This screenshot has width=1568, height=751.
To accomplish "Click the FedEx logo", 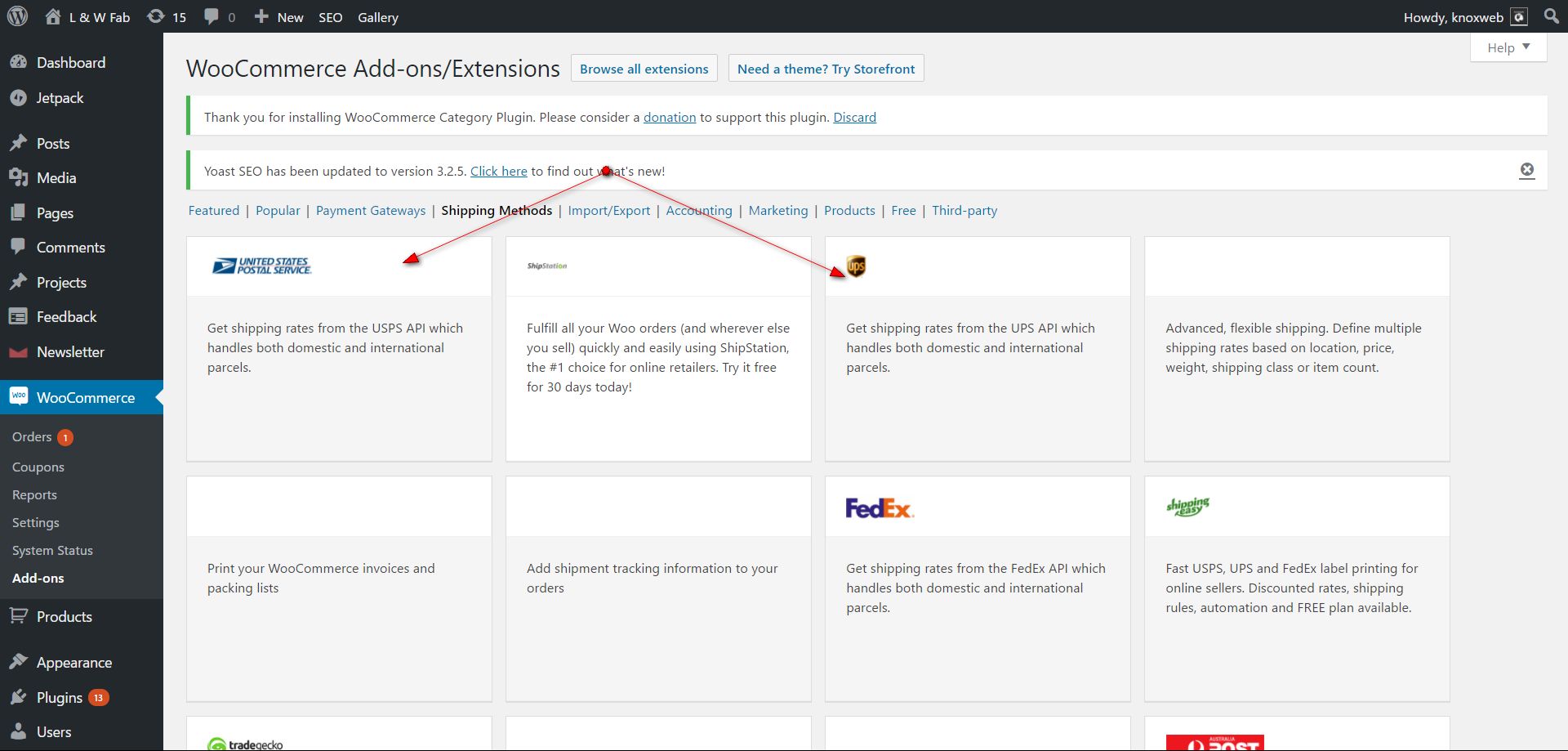I will pos(880,508).
